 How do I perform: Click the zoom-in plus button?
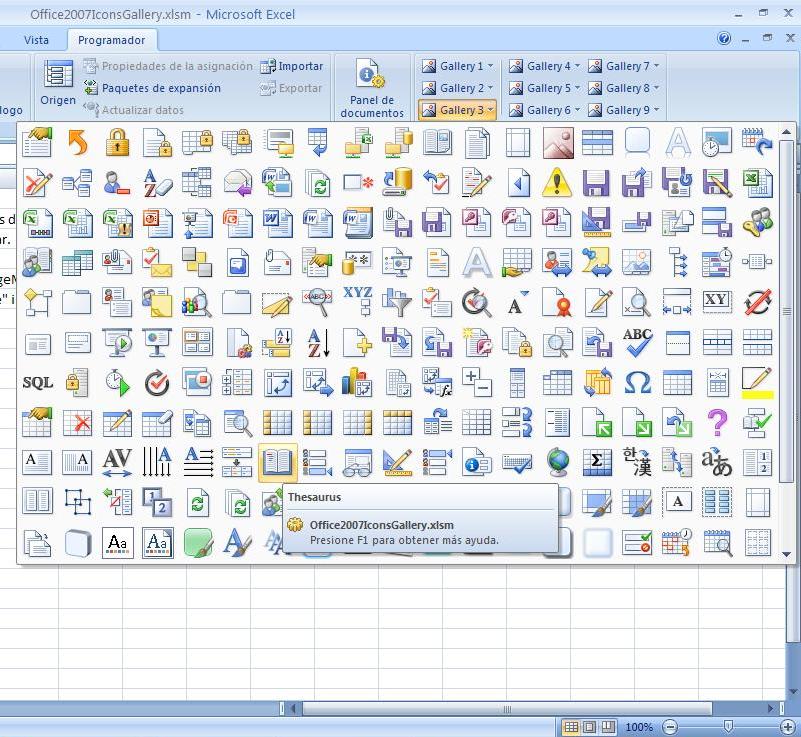787,727
